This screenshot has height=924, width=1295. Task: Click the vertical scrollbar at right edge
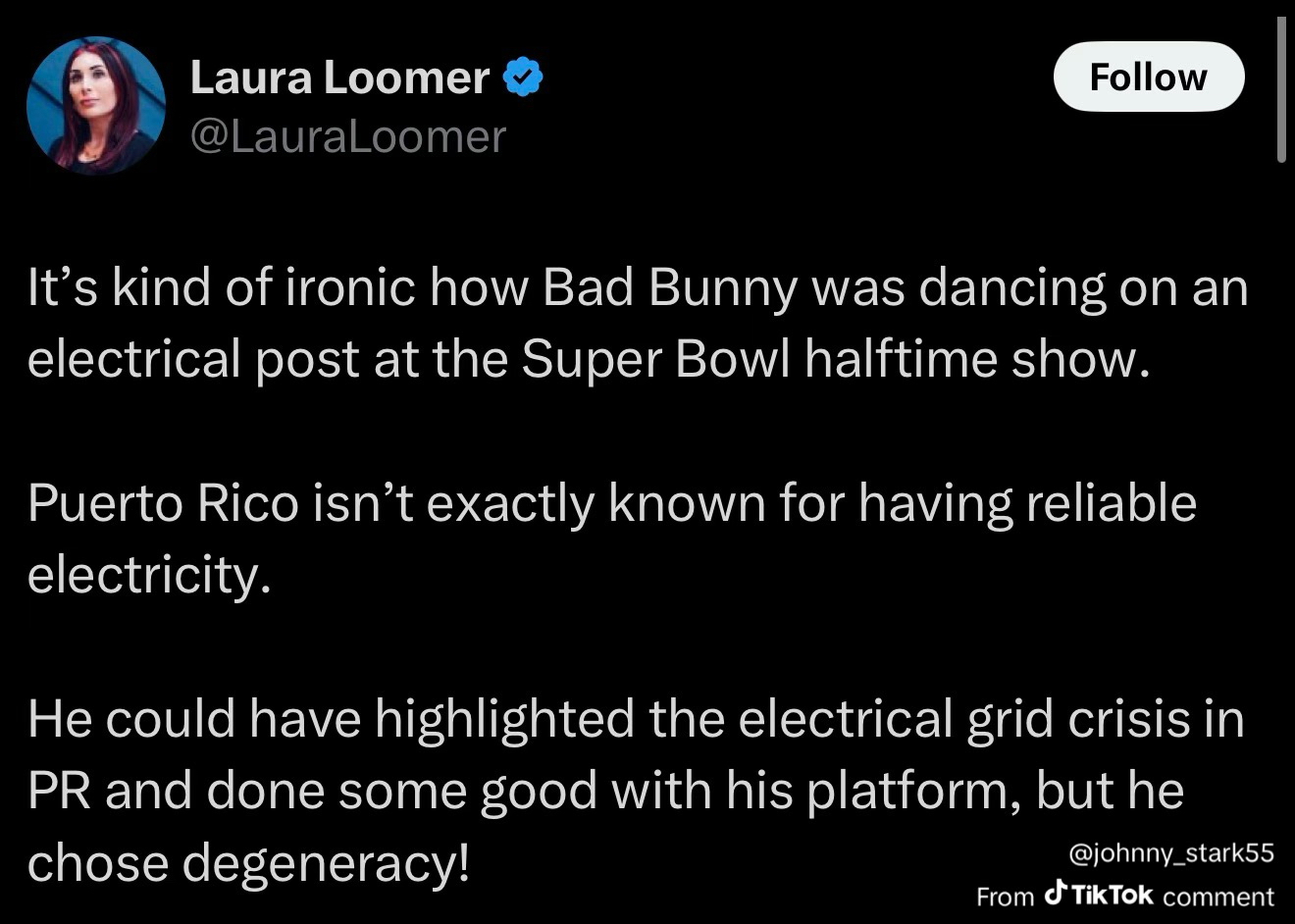click(x=1281, y=90)
